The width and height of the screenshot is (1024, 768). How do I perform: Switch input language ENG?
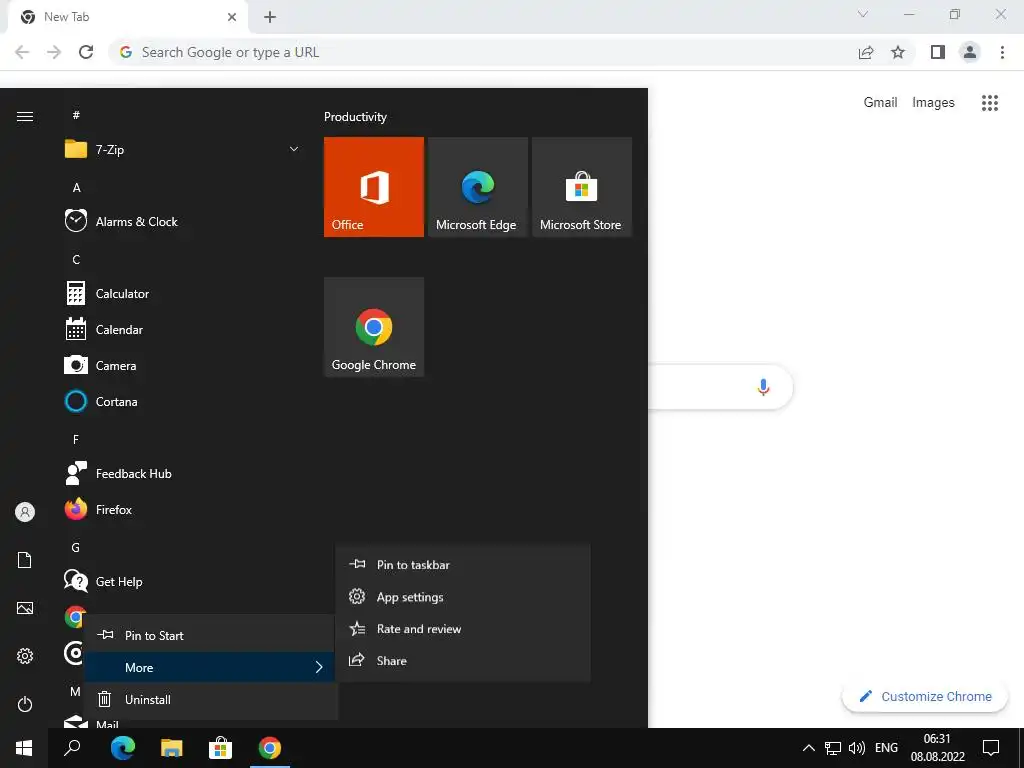point(886,748)
